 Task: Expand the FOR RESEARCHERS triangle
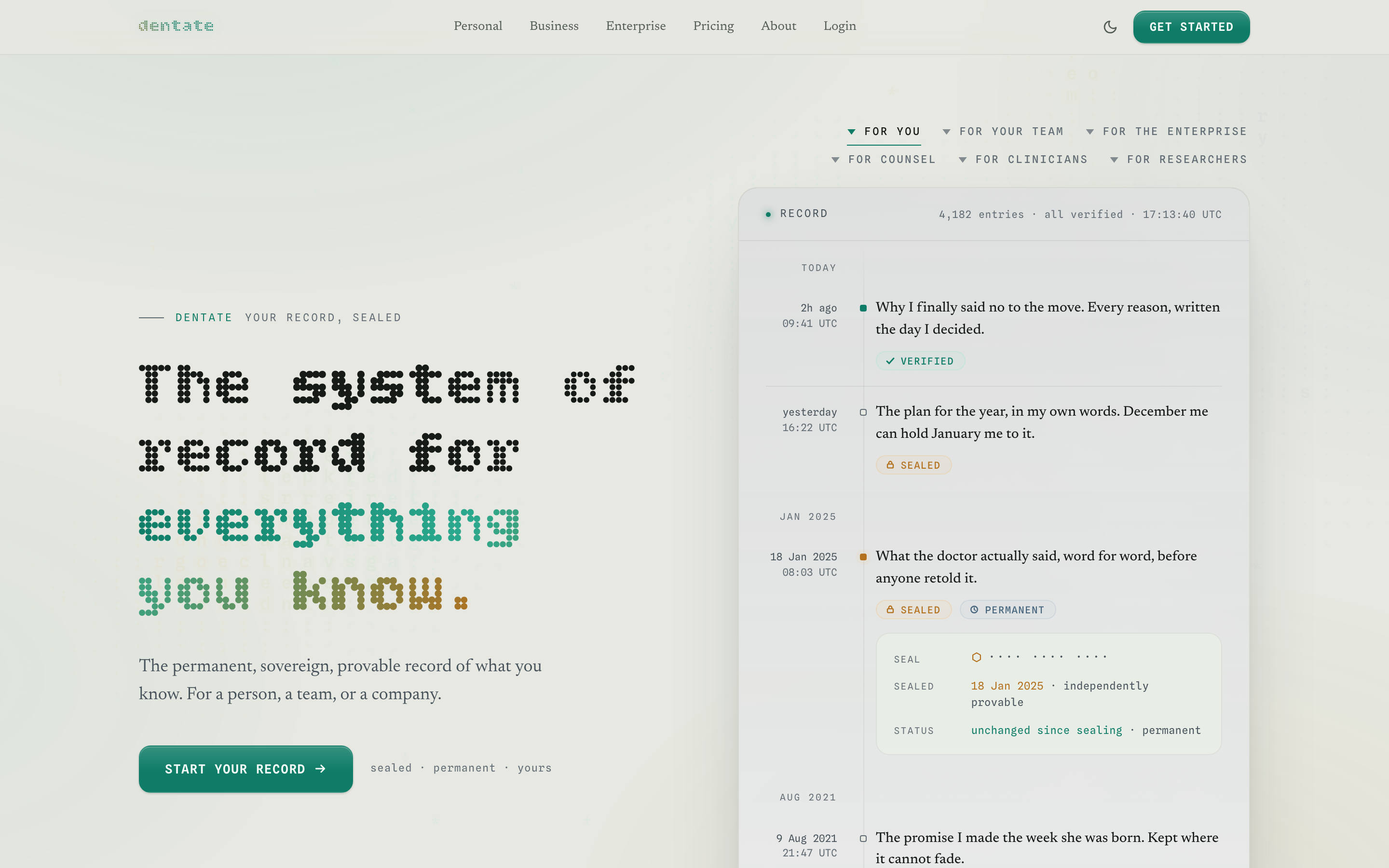tap(1114, 160)
